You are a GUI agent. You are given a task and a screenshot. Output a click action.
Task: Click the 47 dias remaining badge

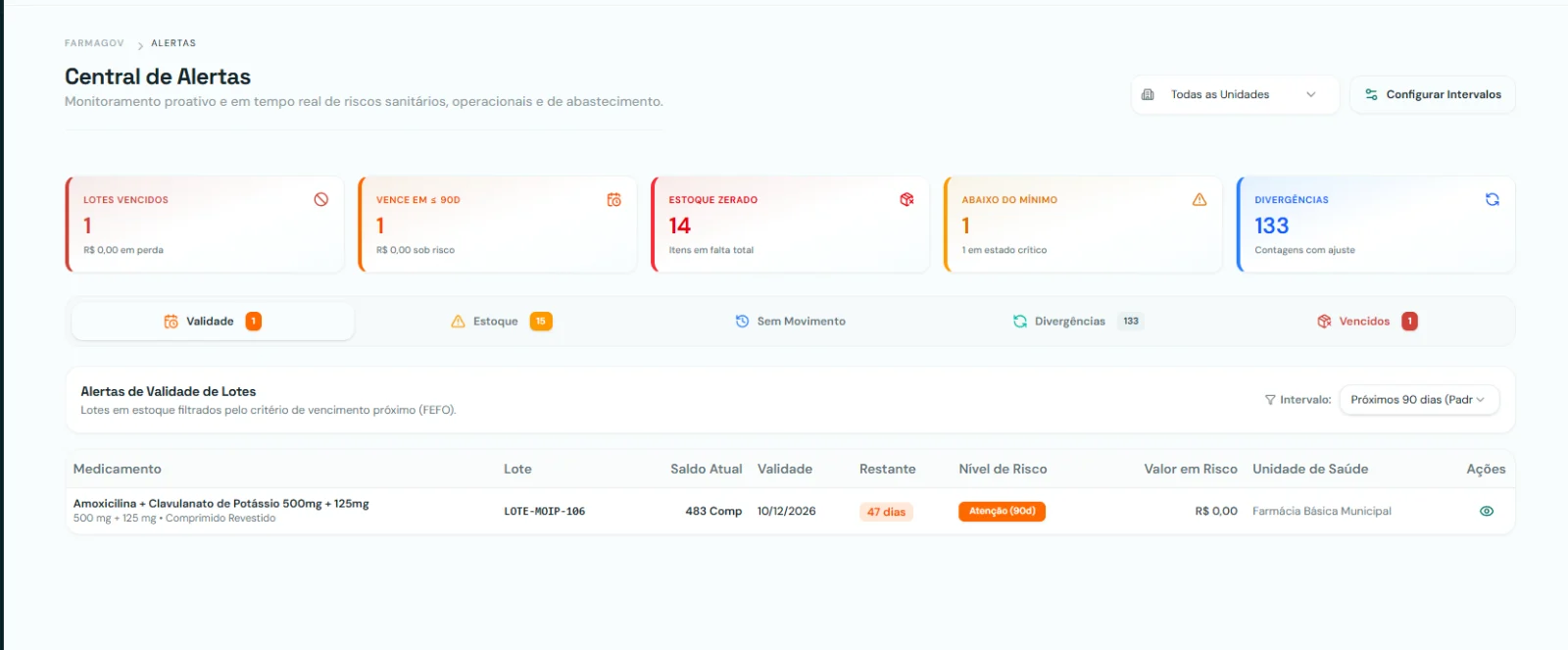tap(886, 512)
